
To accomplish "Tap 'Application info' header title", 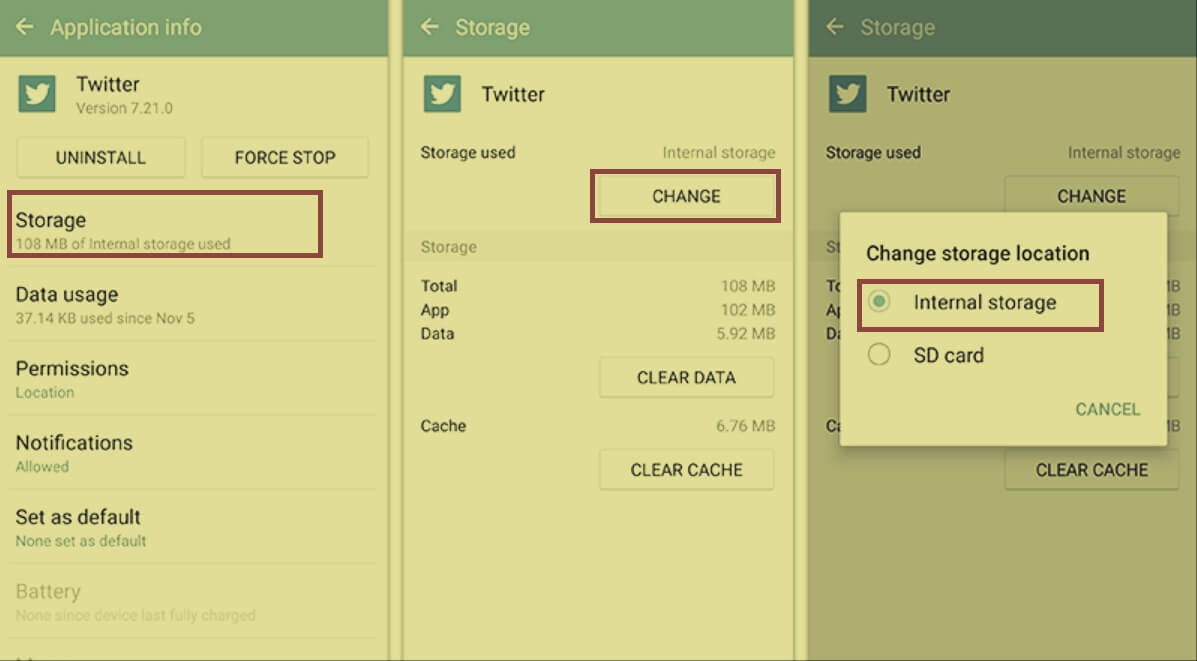I will coord(126,27).
